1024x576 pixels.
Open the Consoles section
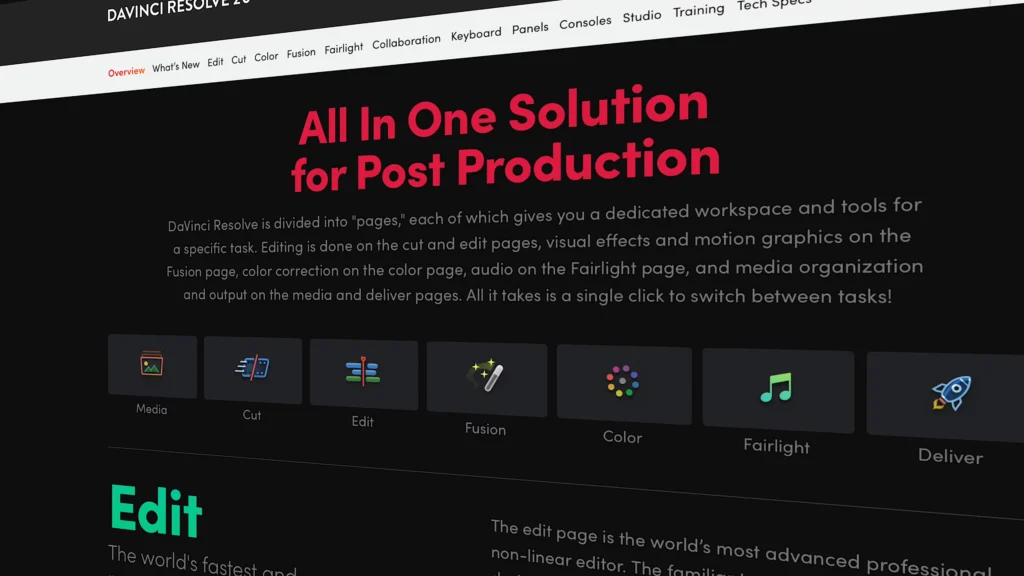point(585,22)
